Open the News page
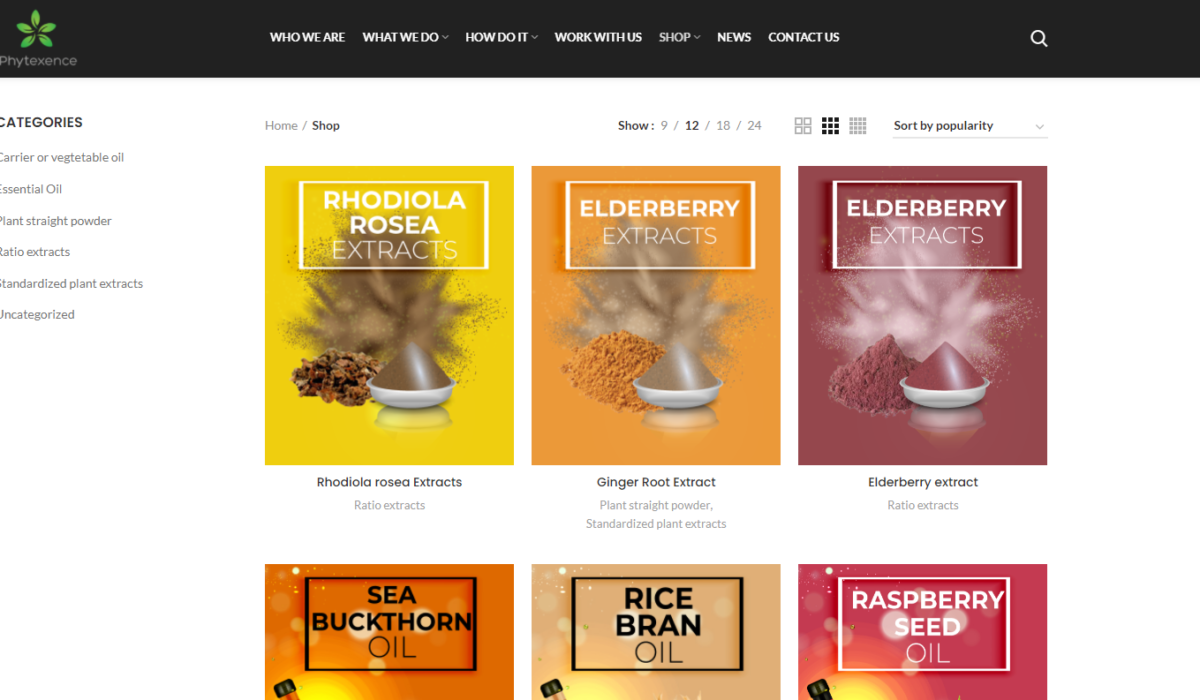The image size is (1200, 700). (x=734, y=37)
